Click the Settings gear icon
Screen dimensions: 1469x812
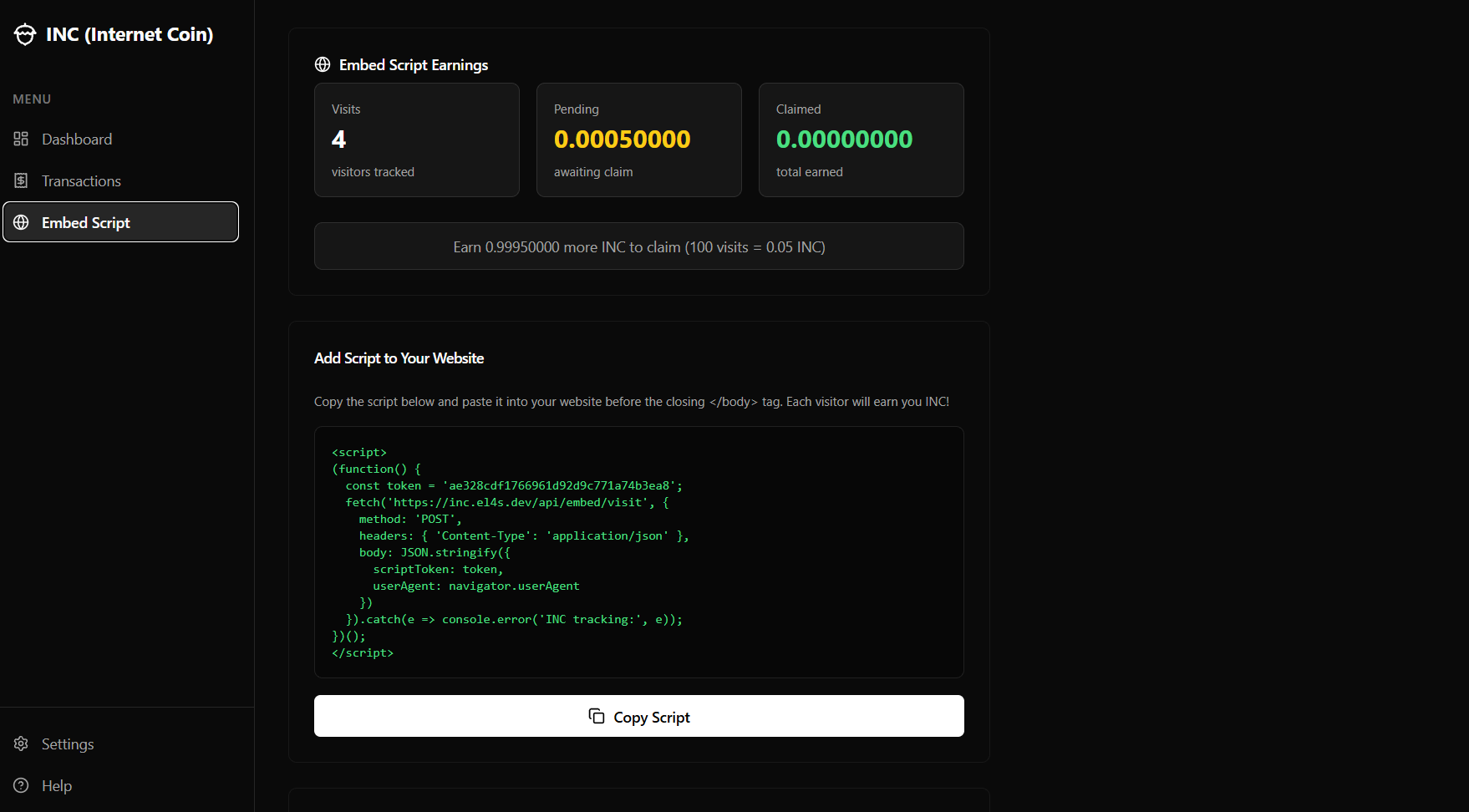[21, 743]
